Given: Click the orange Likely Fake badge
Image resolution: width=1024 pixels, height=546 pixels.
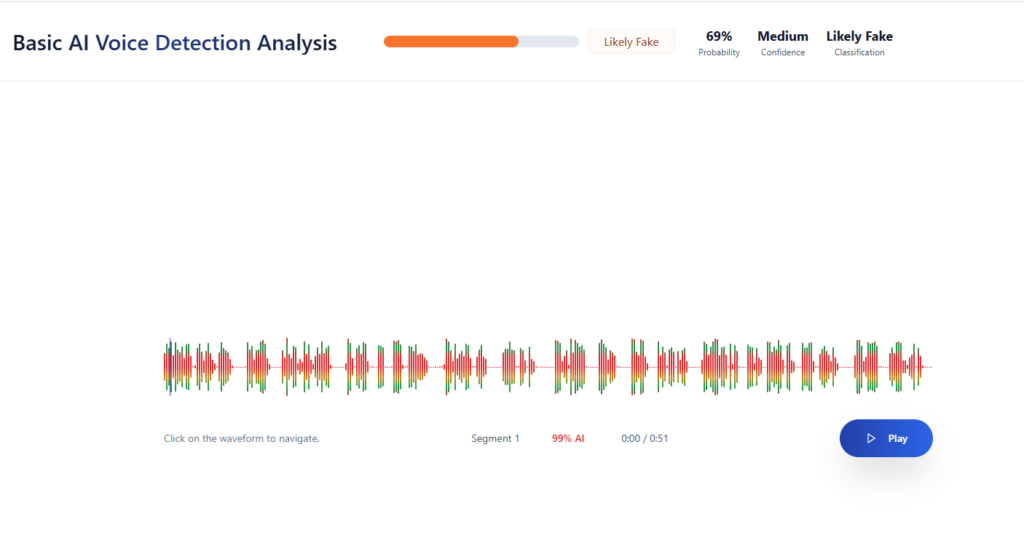Looking at the screenshot, I should [631, 42].
